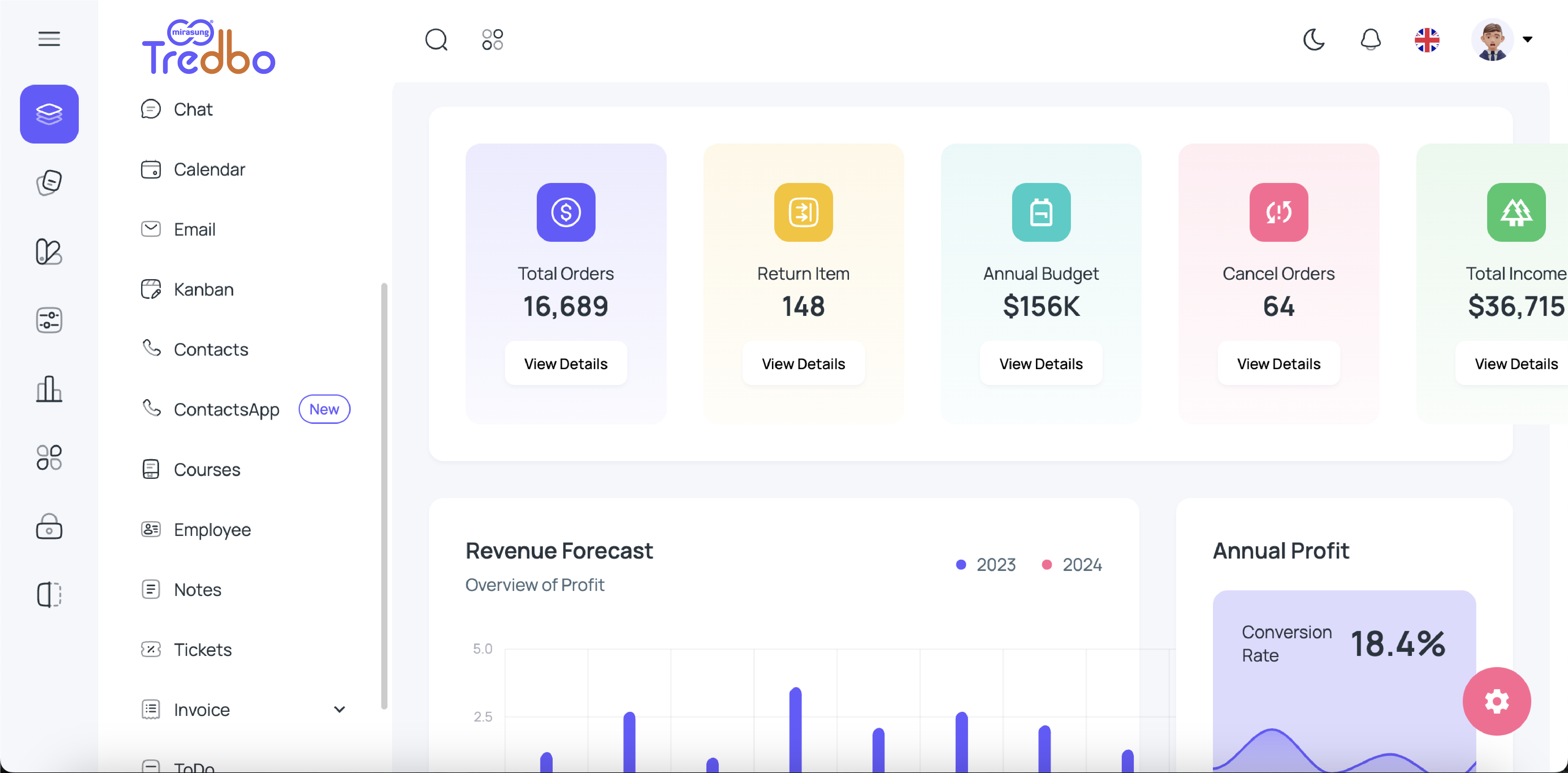
Task: Click the Cancel Orders pink icon
Action: [1278, 212]
